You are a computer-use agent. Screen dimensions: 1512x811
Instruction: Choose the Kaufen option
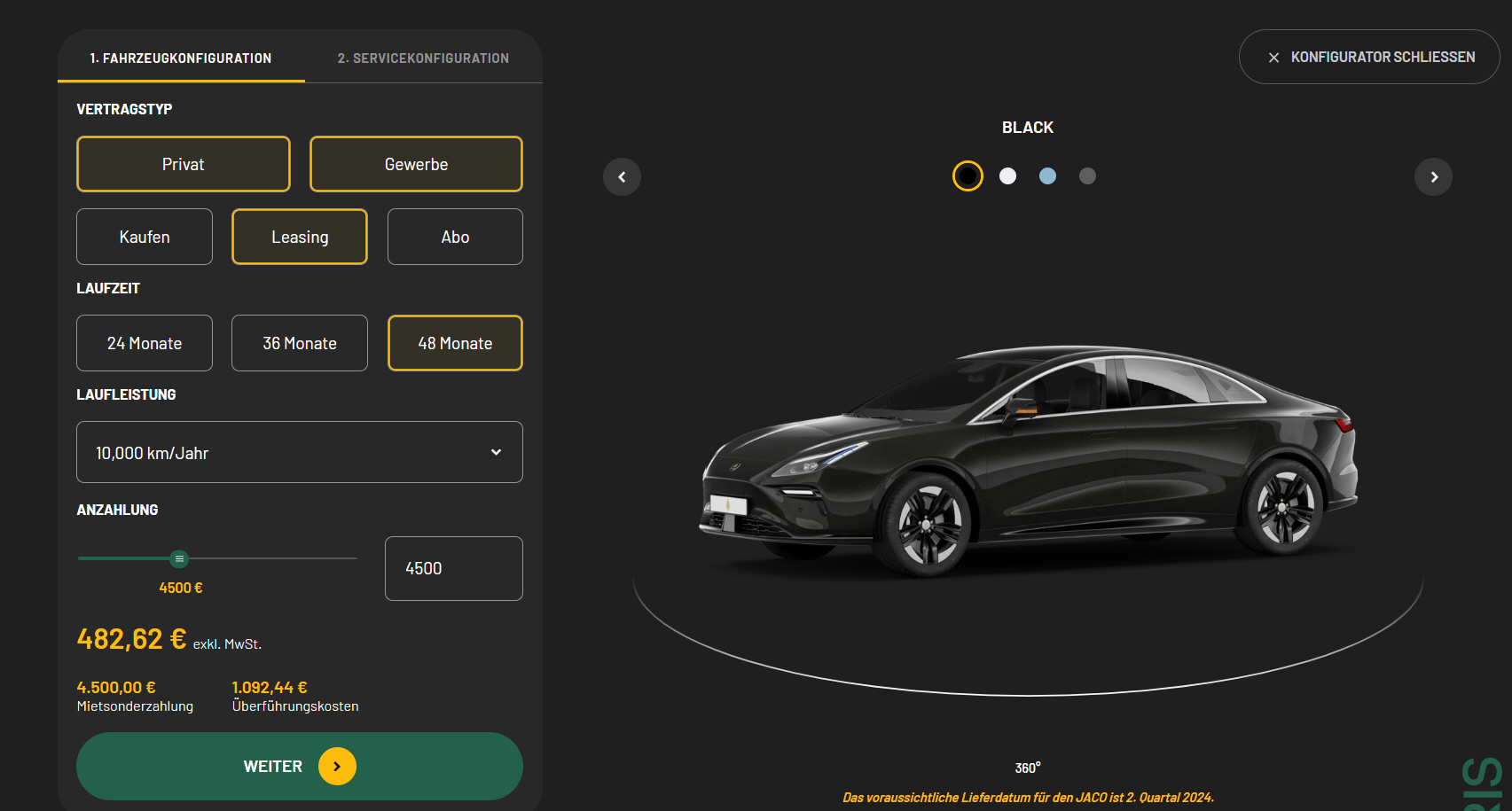pyautogui.click(x=145, y=237)
